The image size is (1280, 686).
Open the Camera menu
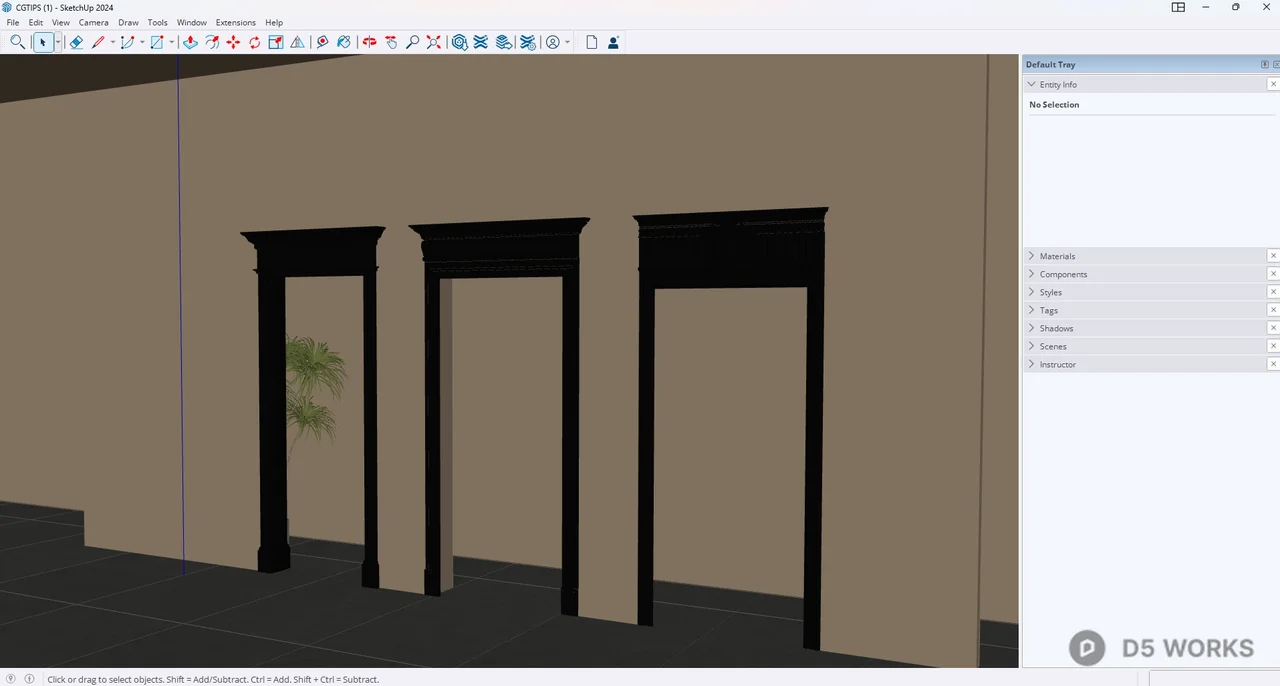94,22
